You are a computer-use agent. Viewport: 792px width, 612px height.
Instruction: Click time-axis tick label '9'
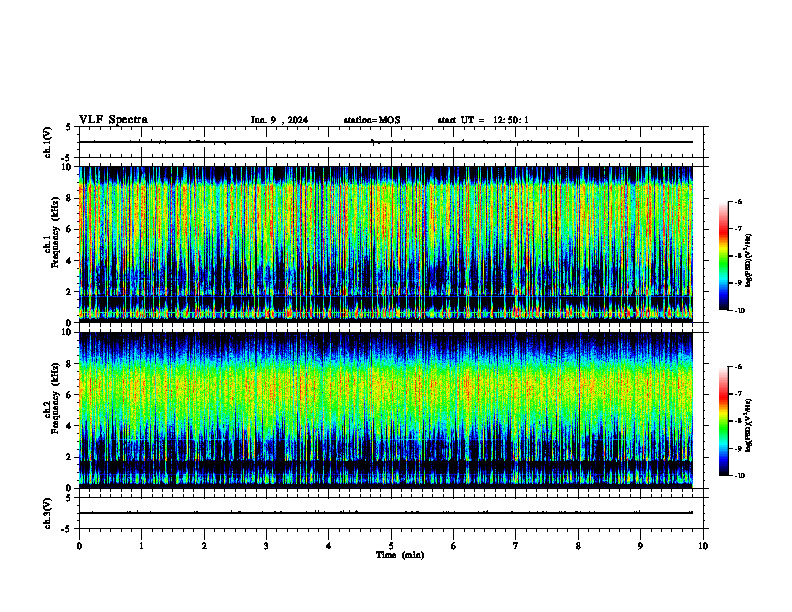tap(640, 546)
